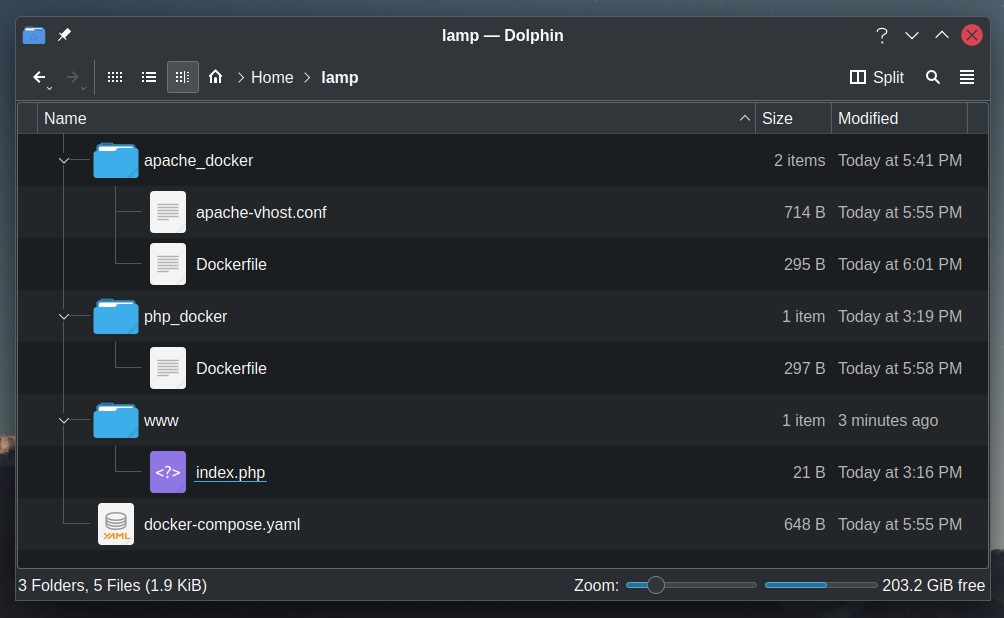Click the 648 B size cell

tap(804, 524)
